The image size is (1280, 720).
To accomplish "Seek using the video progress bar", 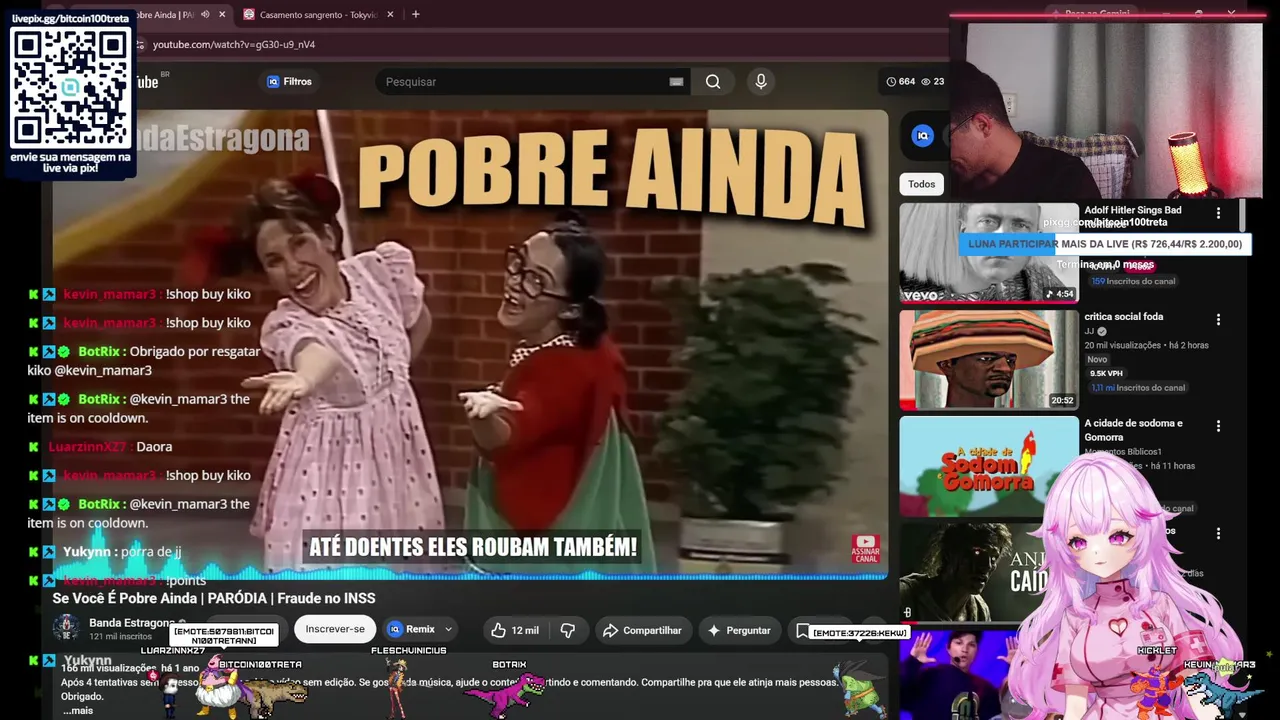I will [470, 577].
